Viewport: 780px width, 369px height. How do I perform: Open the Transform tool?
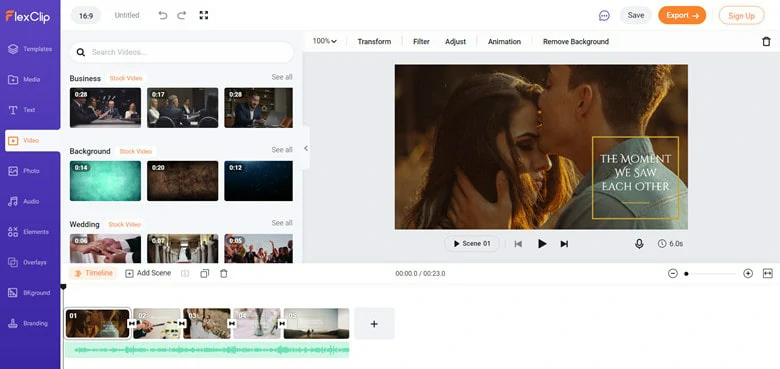click(374, 42)
